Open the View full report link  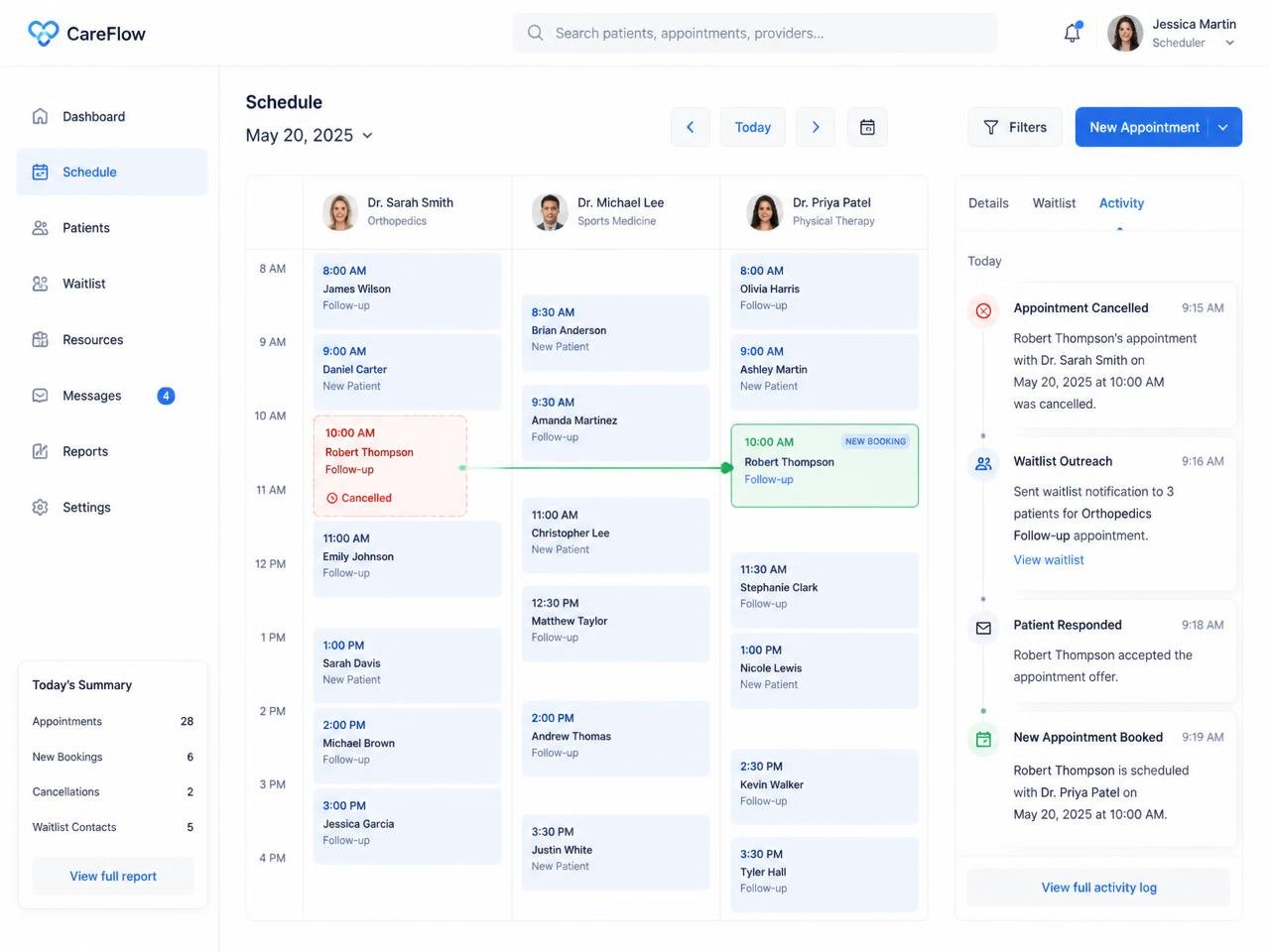pyautogui.click(x=113, y=876)
